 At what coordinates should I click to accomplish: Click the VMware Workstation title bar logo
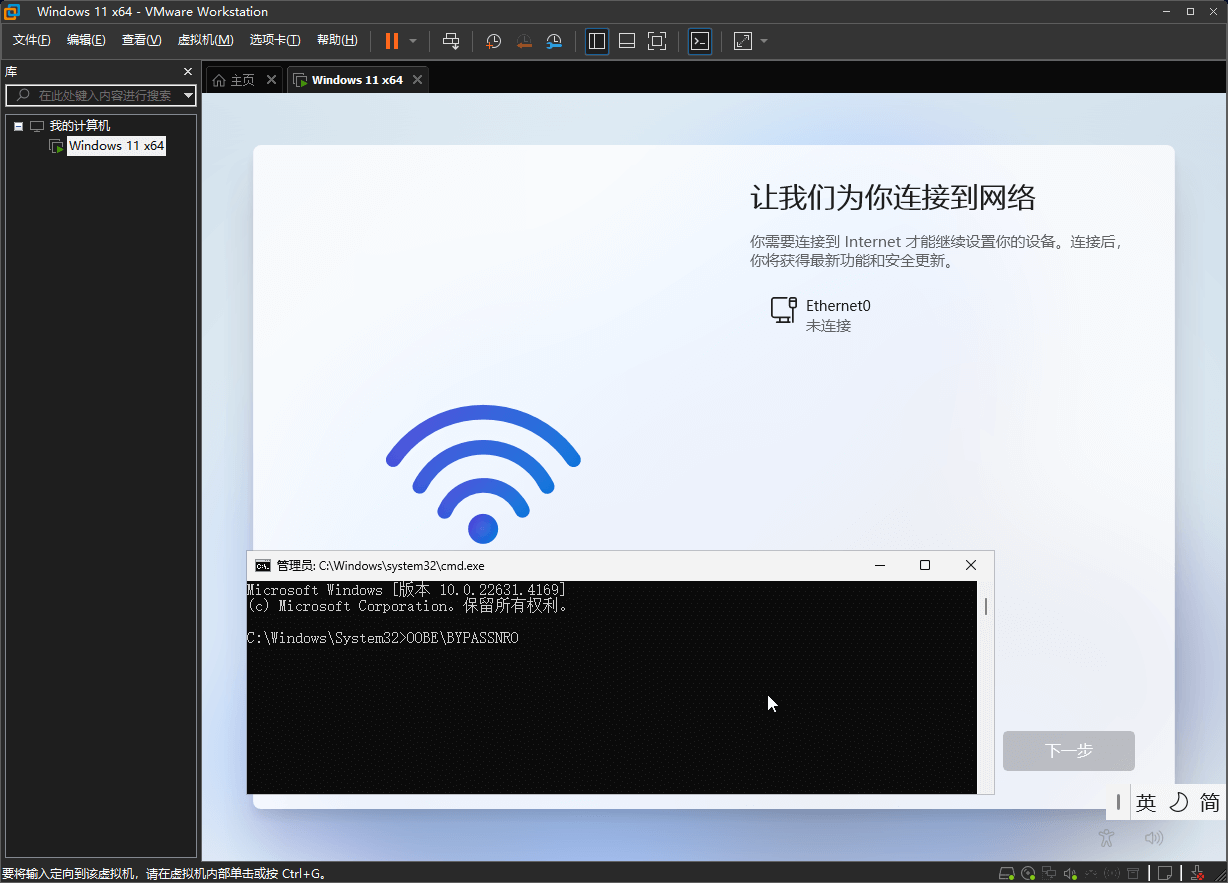pyautogui.click(x=11, y=11)
